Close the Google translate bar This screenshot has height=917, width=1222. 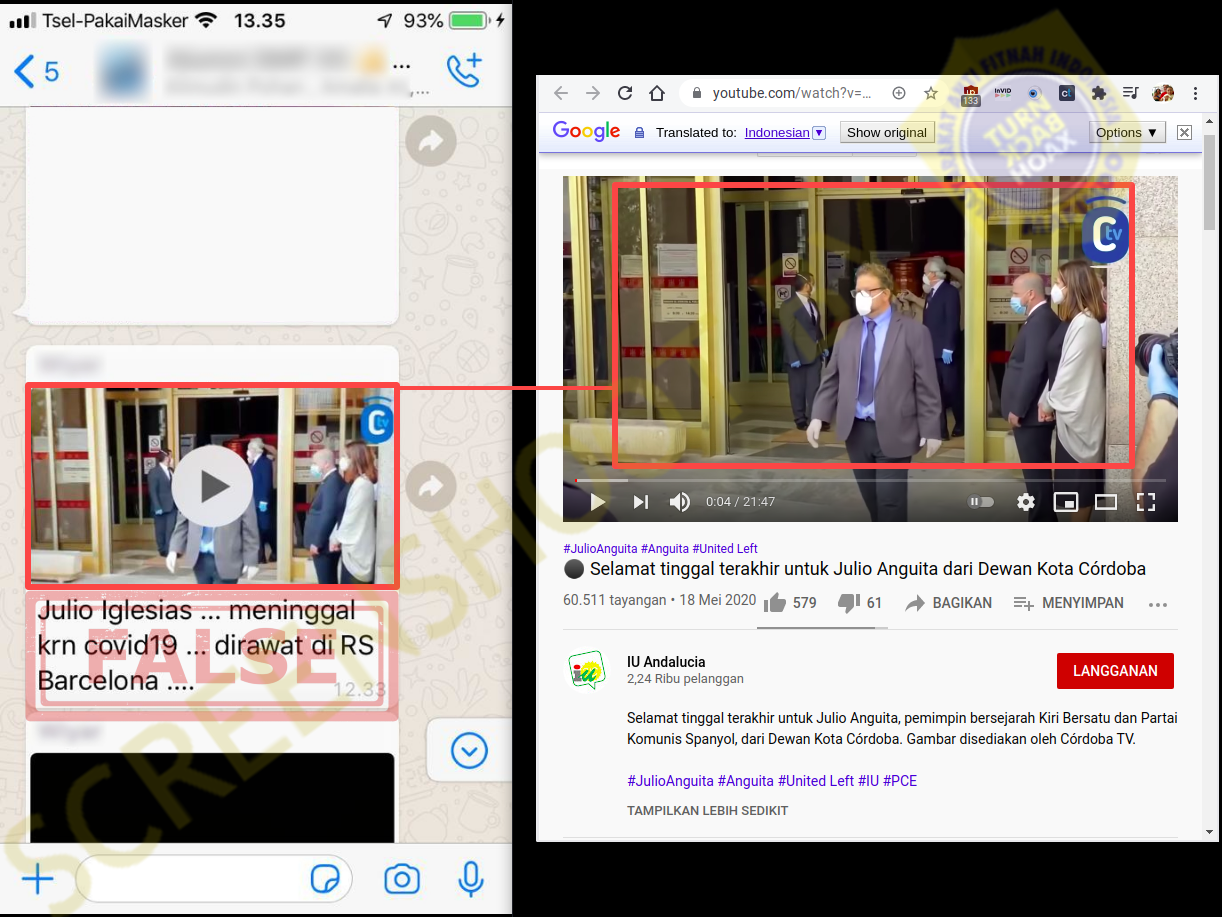tap(1184, 132)
